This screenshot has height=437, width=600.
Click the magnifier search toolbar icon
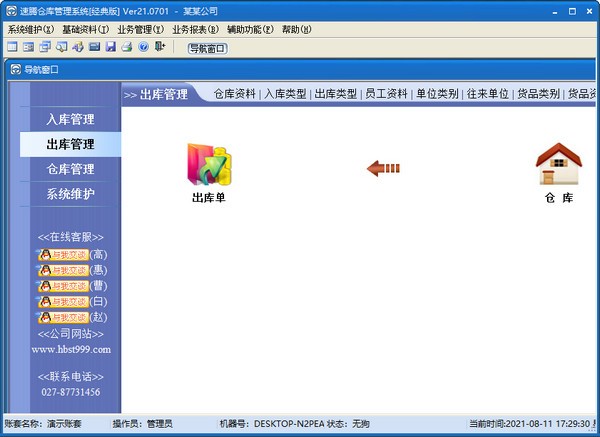pos(62,47)
